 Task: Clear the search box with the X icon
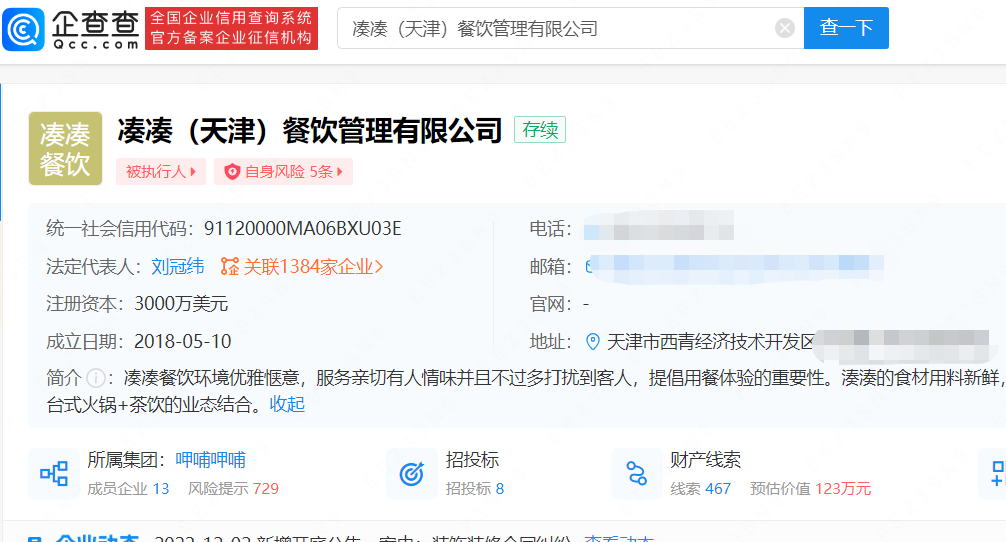pos(785,28)
